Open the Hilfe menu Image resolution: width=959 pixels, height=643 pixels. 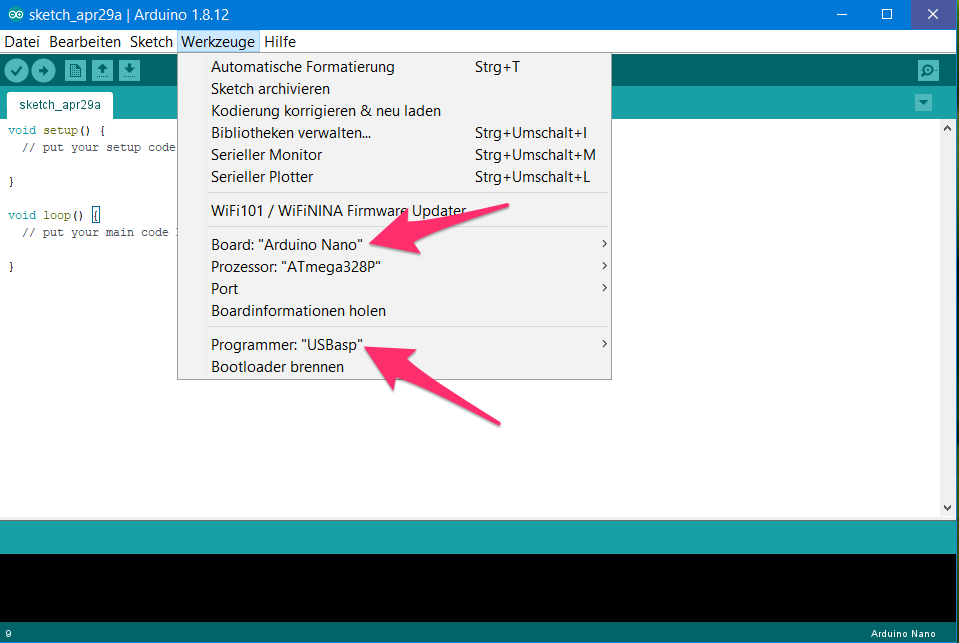click(280, 42)
